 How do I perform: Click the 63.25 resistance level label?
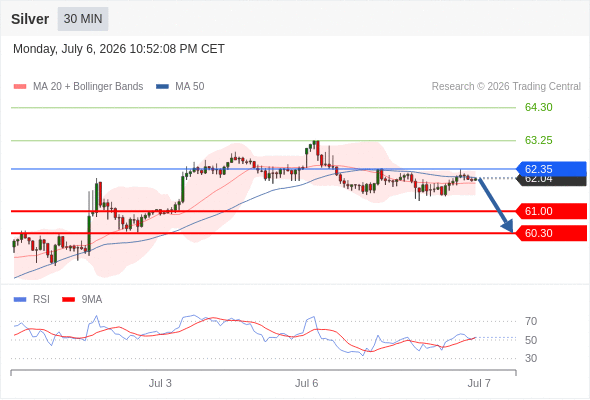click(x=539, y=140)
